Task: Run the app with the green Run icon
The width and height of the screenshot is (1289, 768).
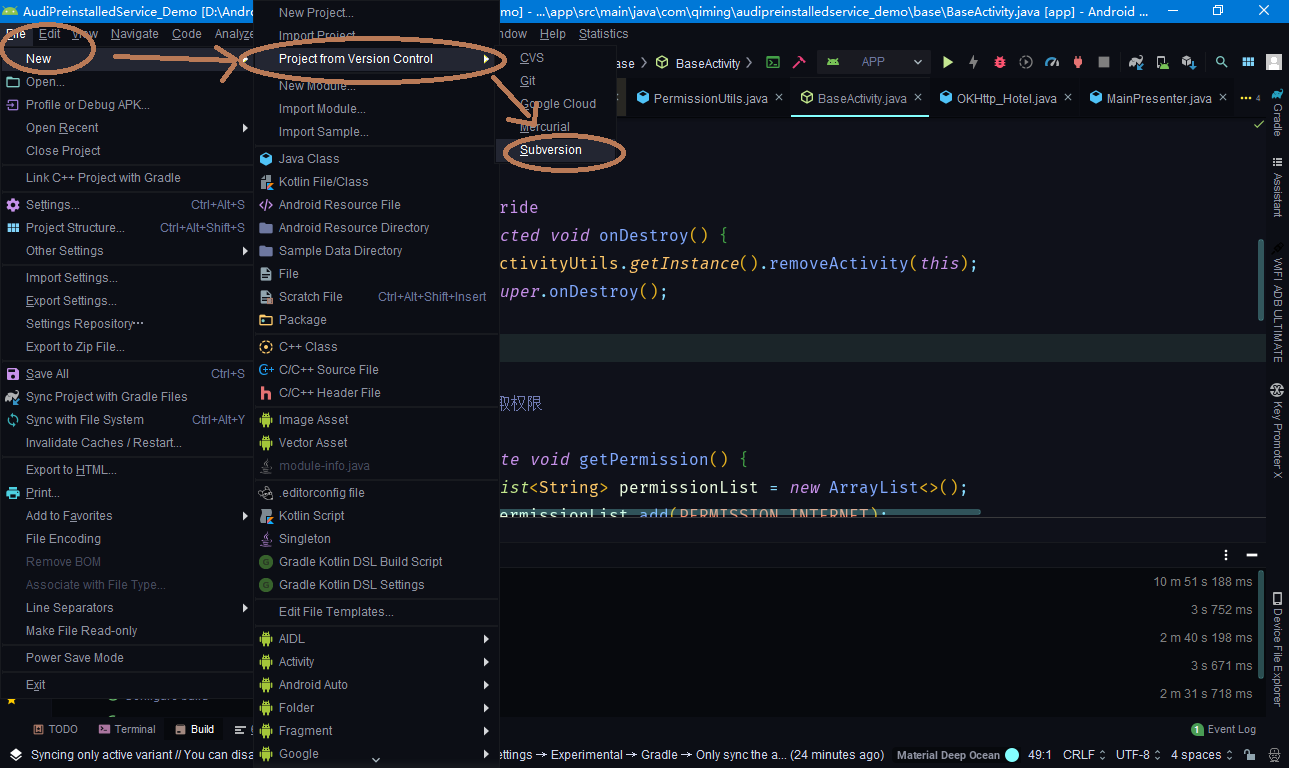Action: tap(948, 61)
